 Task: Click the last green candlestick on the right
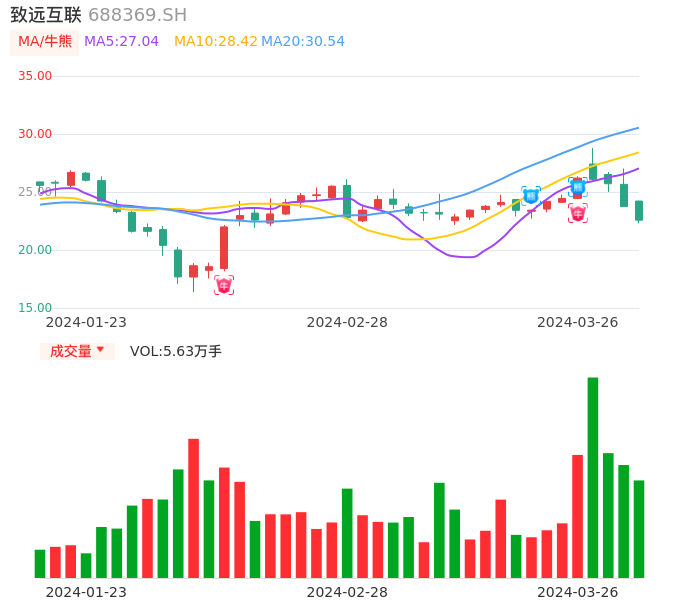639,211
